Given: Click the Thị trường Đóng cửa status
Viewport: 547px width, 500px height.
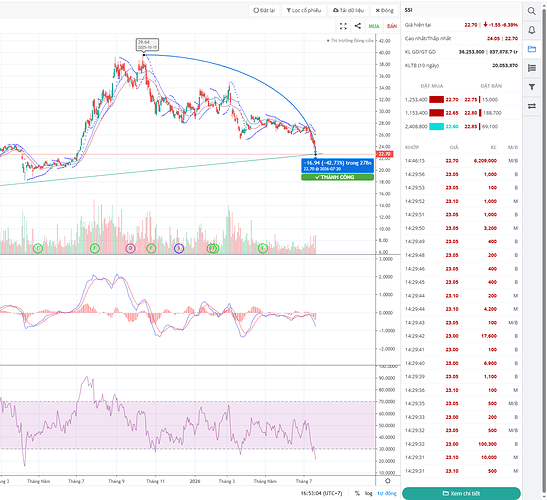Looking at the screenshot, I should (x=350, y=41).
